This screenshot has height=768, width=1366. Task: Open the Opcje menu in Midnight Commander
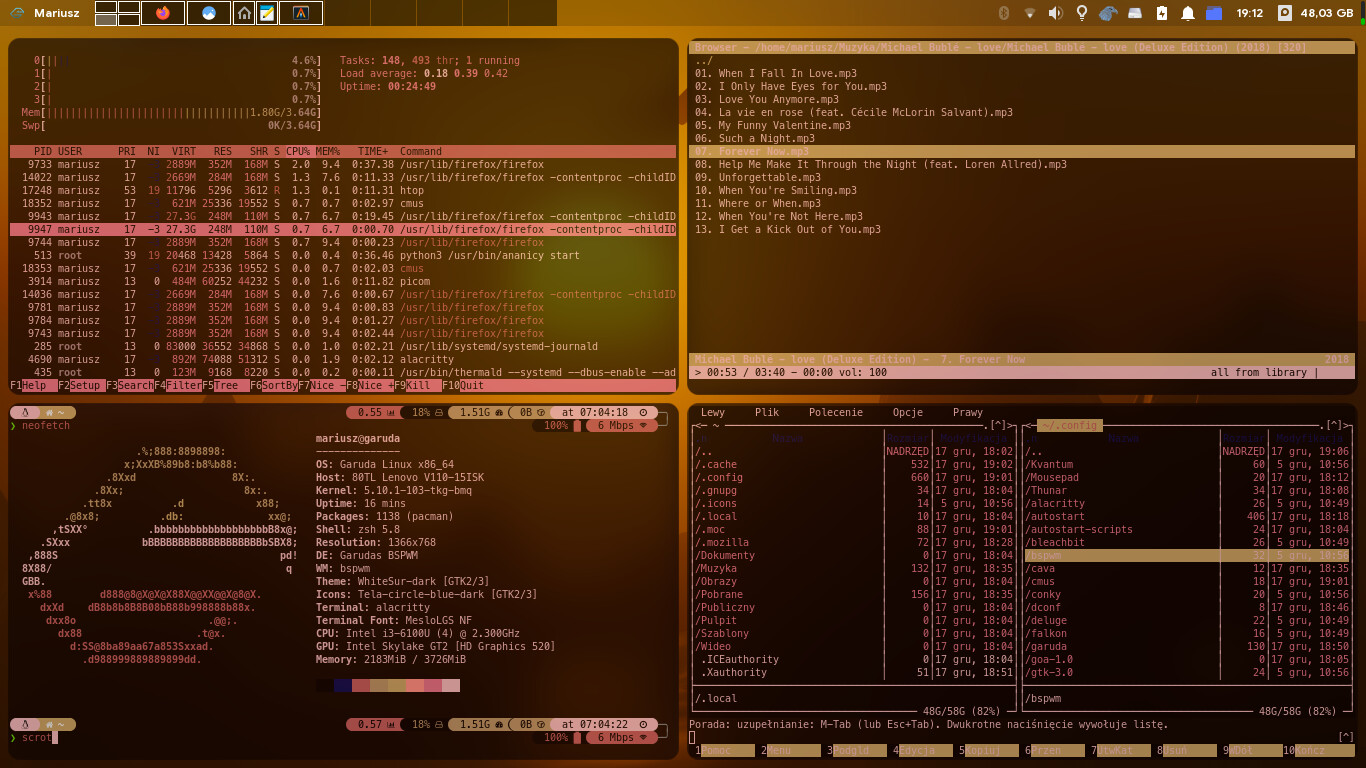click(905, 411)
